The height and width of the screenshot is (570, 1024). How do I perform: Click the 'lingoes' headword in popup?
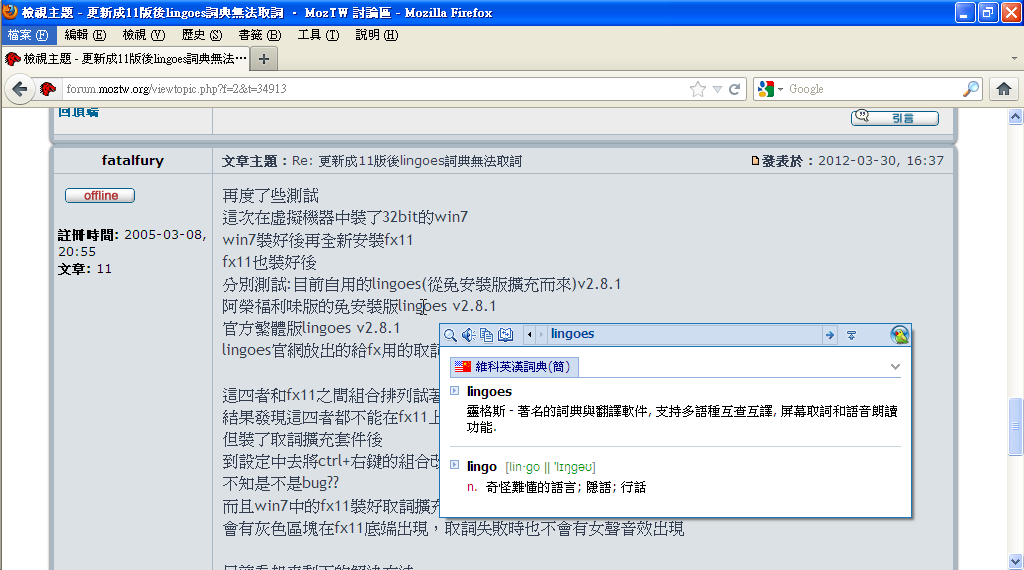pyautogui.click(x=489, y=392)
